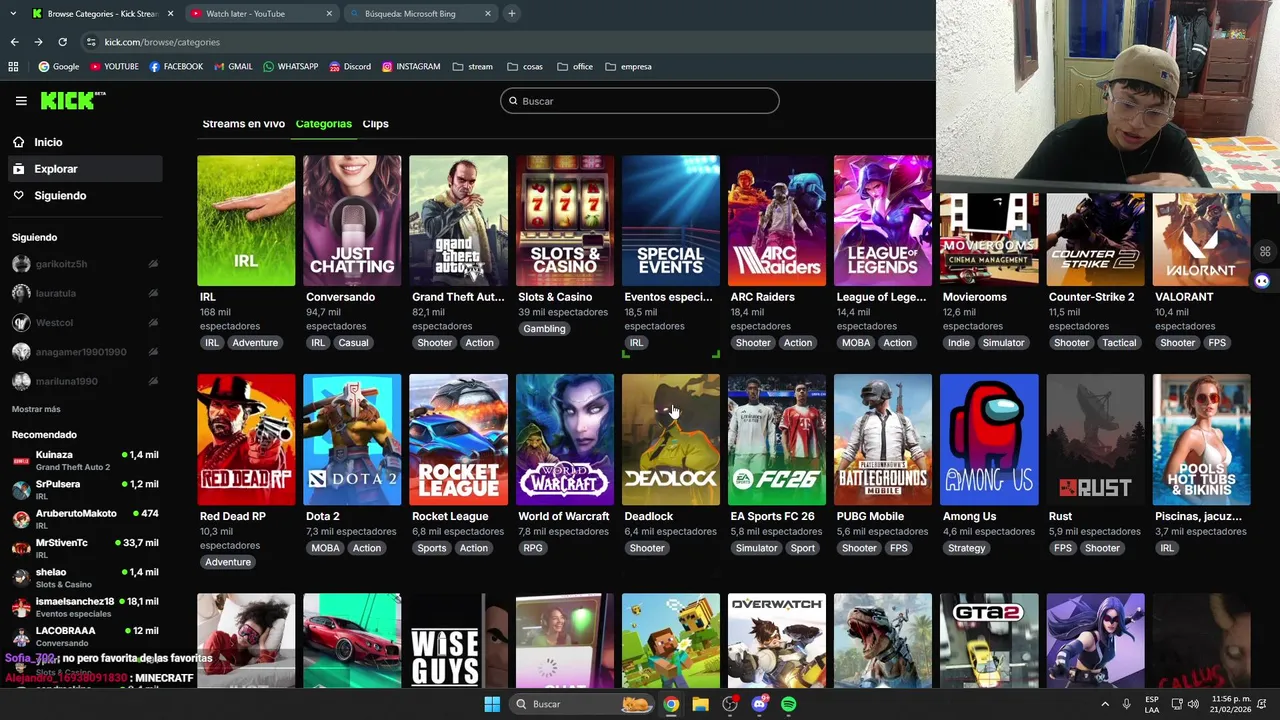Open the GMAIL bookmark

[233, 67]
